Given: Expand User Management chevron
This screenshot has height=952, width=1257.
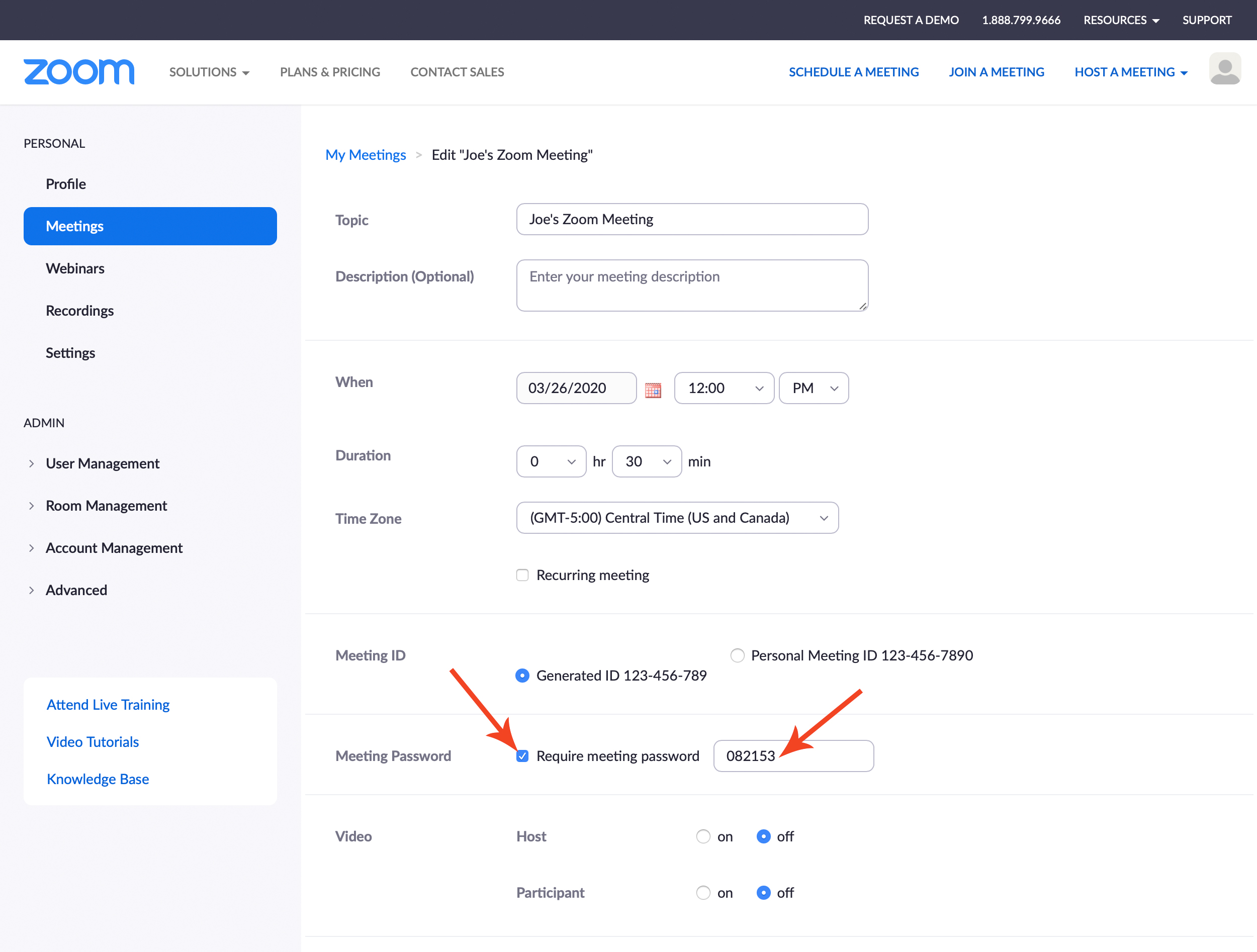Looking at the screenshot, I should 31,463.
